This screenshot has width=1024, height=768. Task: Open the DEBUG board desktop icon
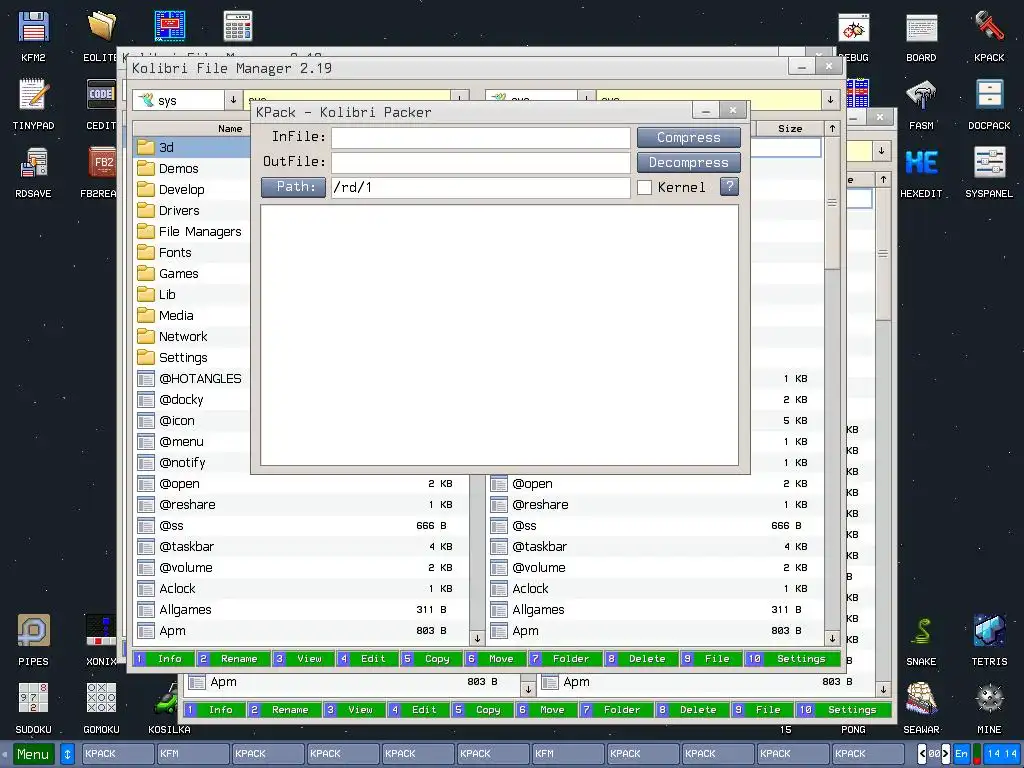854,37
